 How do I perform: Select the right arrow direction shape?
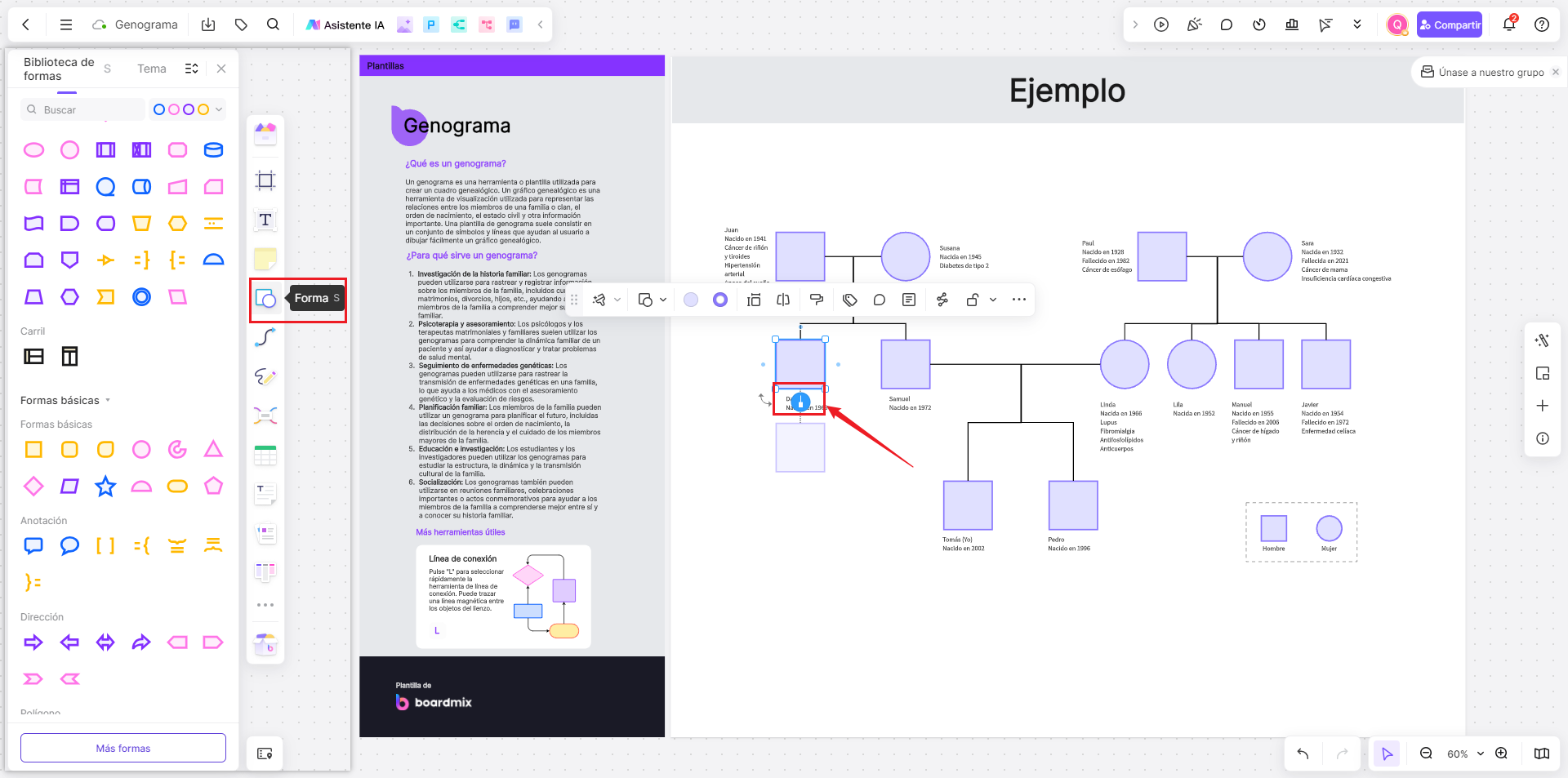click(33, 642)
